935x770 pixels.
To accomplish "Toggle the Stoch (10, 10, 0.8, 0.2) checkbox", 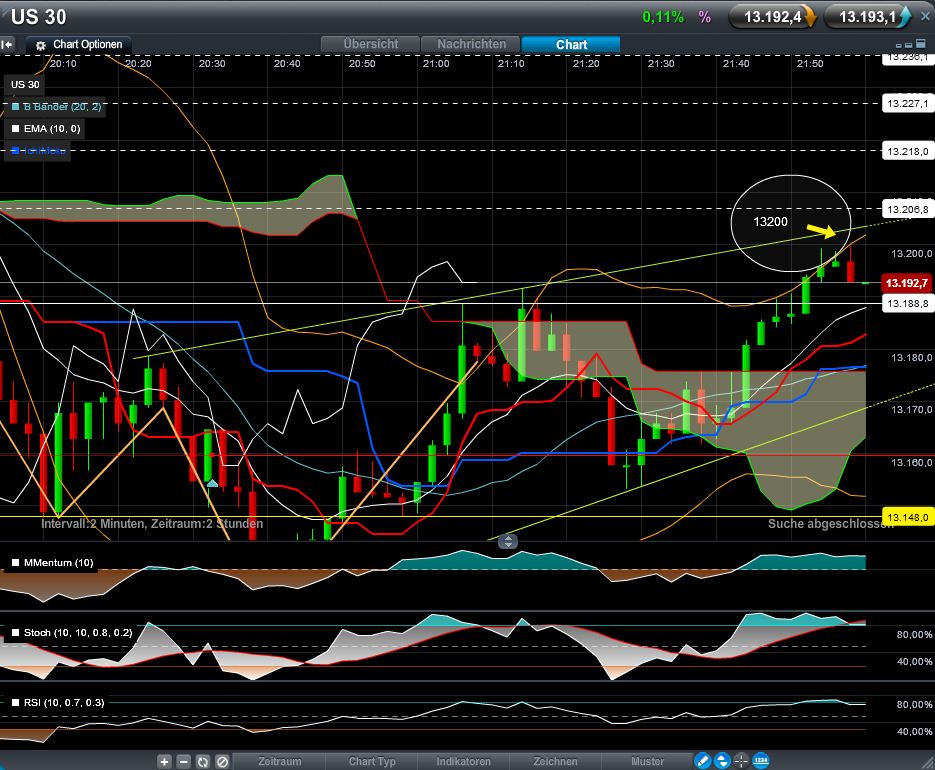I will (x=16, y=632).
